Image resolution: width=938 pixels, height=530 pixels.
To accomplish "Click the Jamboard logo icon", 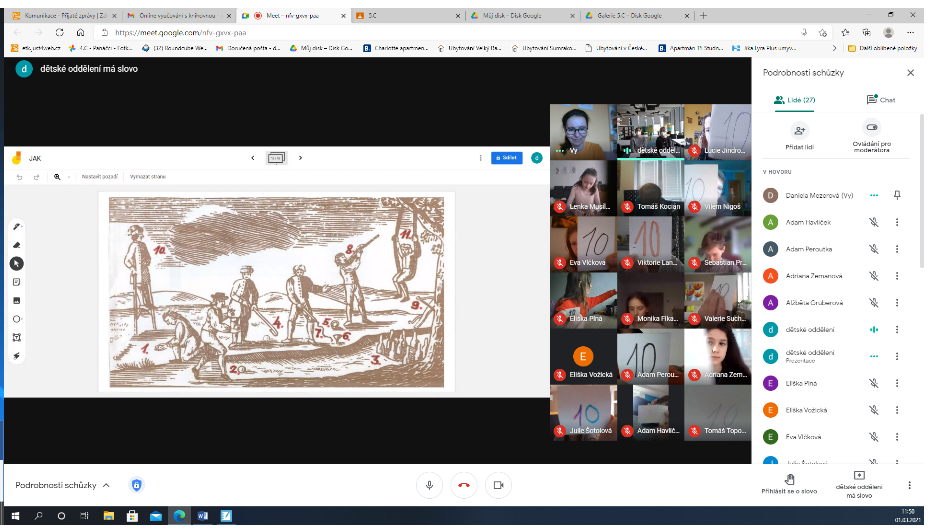I will click(x=17, y=158).
